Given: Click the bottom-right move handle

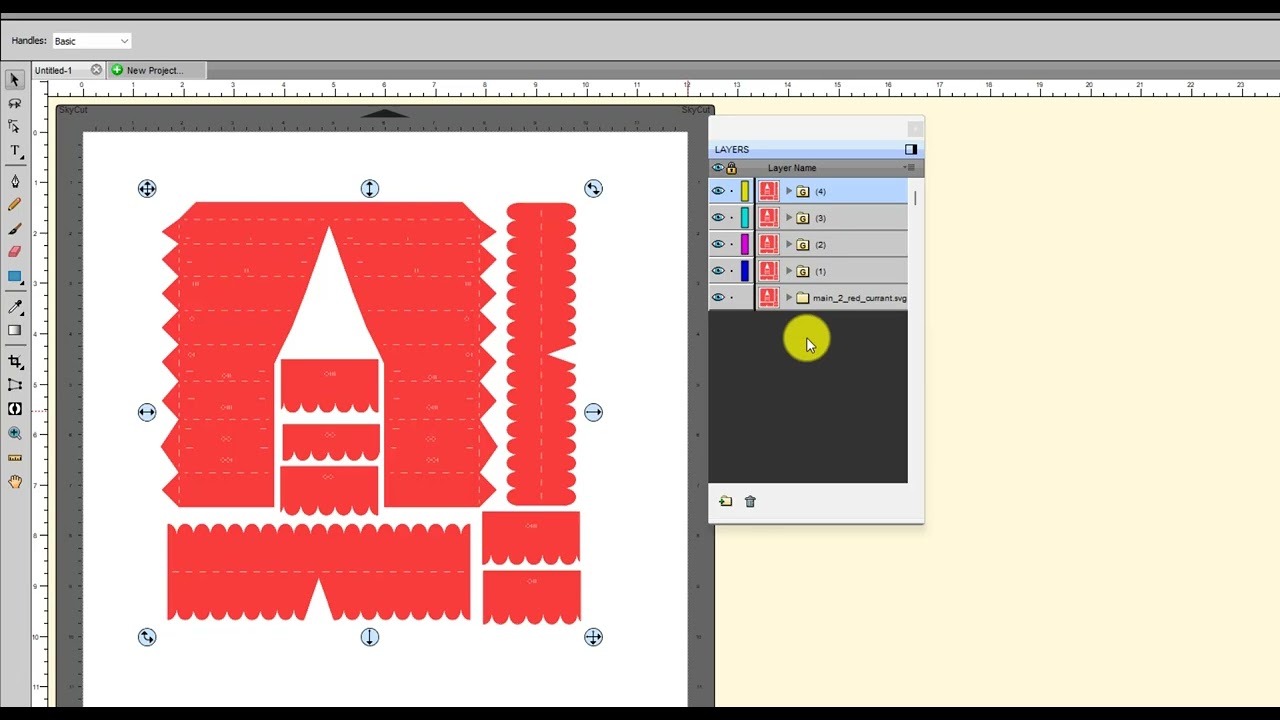Looking at the screenshot, I should [x=593, y=637].
